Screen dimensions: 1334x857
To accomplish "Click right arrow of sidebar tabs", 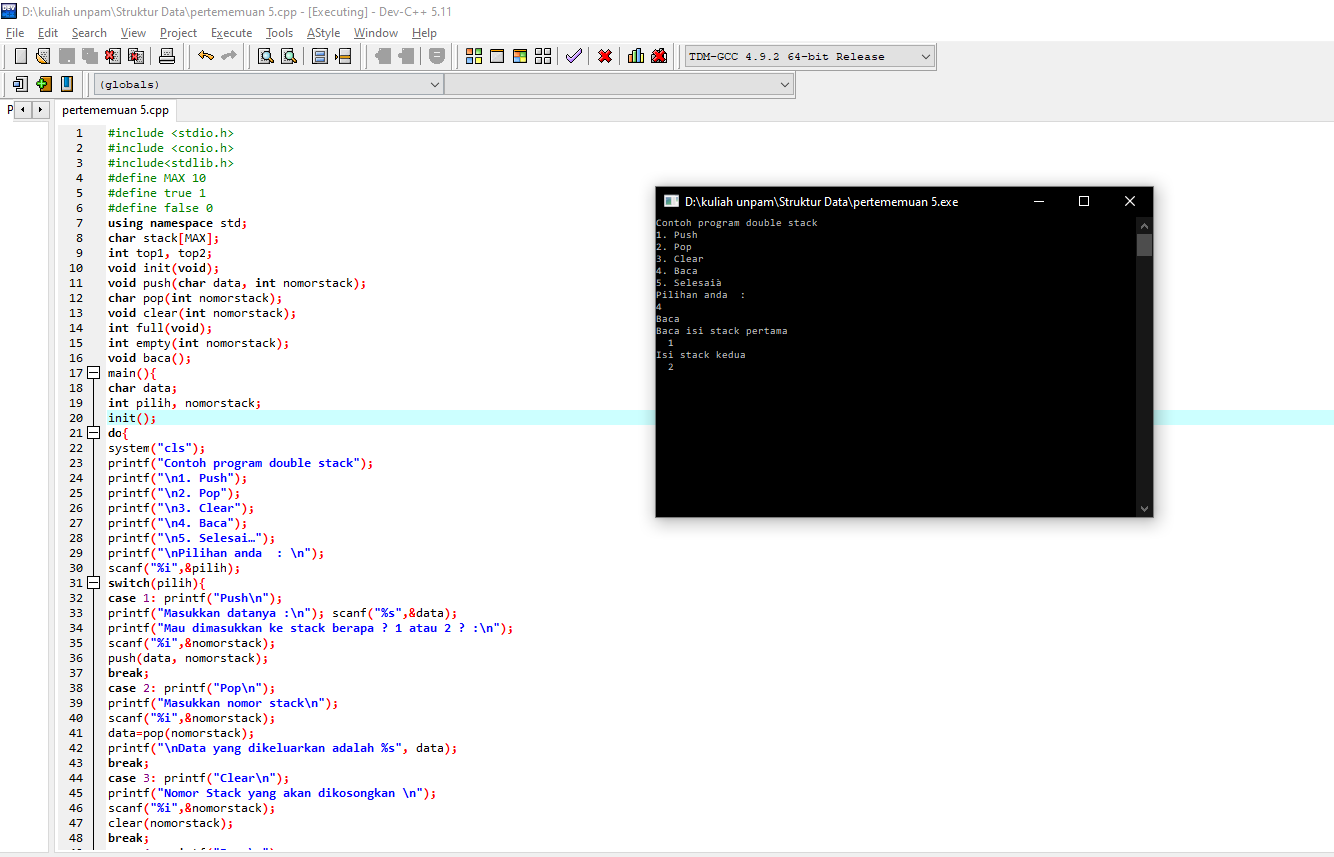I will tap(41, 109).
